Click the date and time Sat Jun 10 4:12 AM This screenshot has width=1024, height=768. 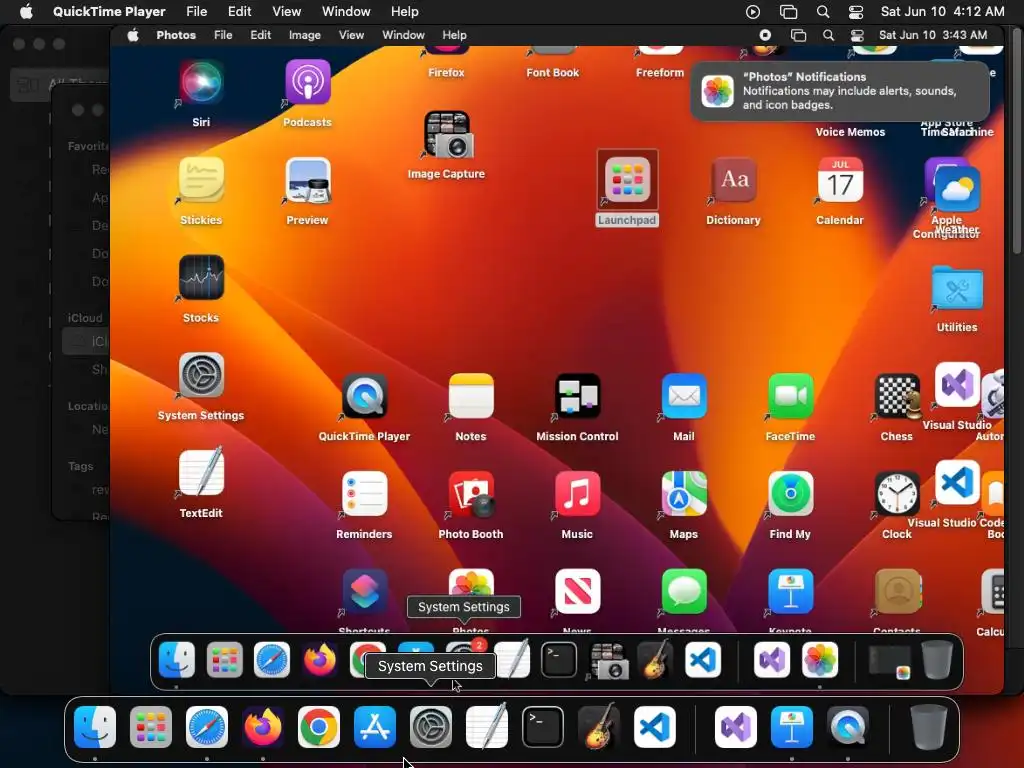click(942, 12)
